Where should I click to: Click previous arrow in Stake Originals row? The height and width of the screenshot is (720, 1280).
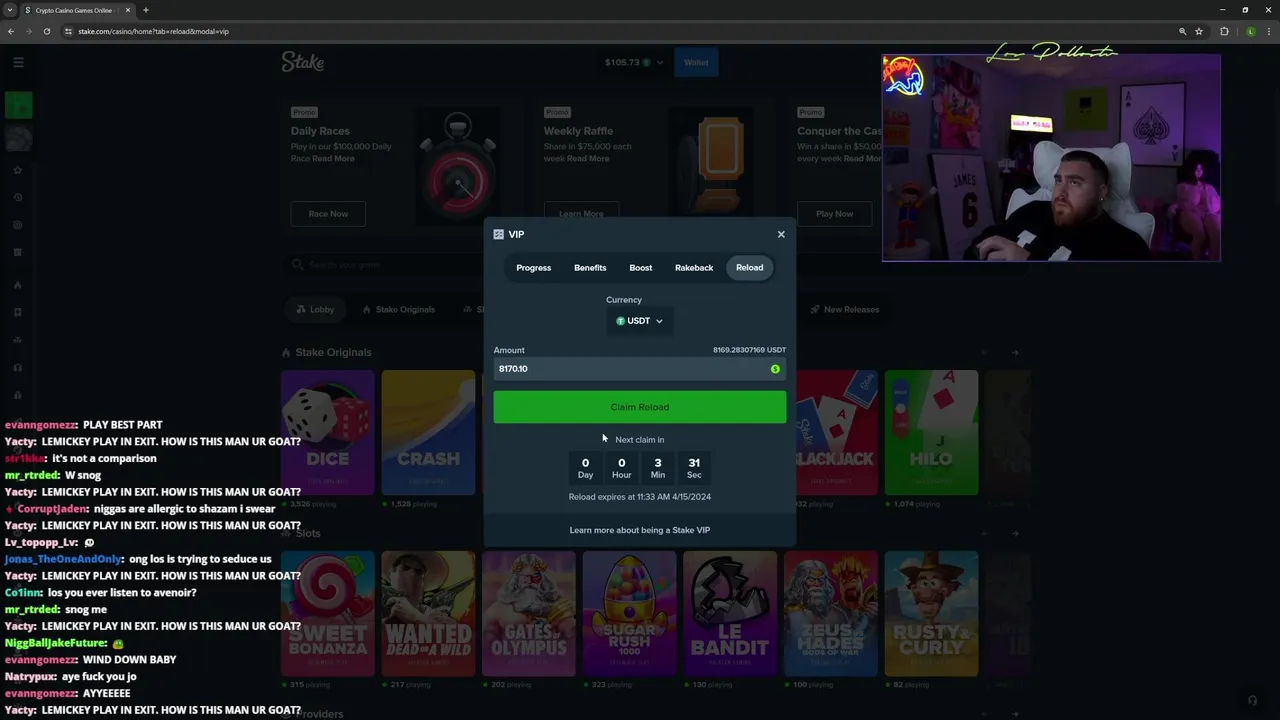tap(984, 352)
